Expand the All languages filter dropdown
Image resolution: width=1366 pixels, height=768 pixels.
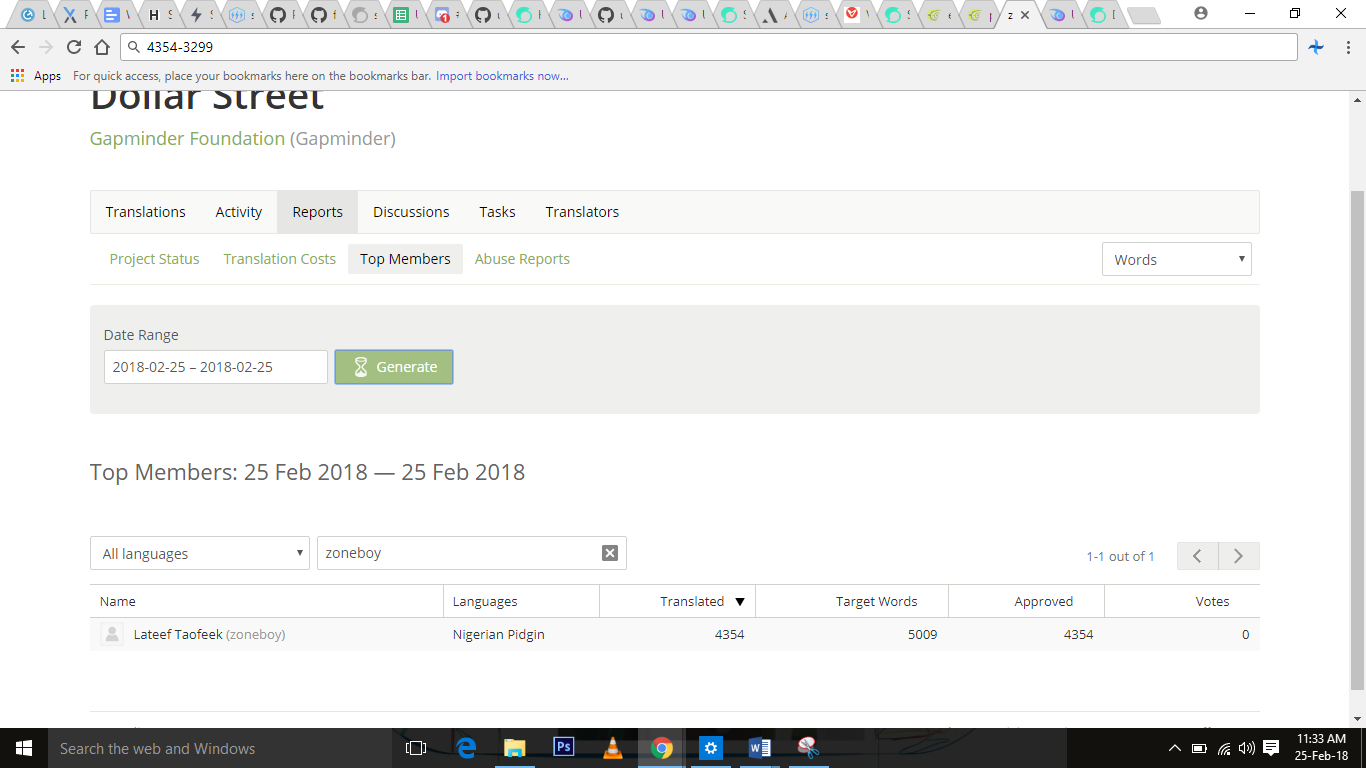pyautogui.click(x=200, y=553)
